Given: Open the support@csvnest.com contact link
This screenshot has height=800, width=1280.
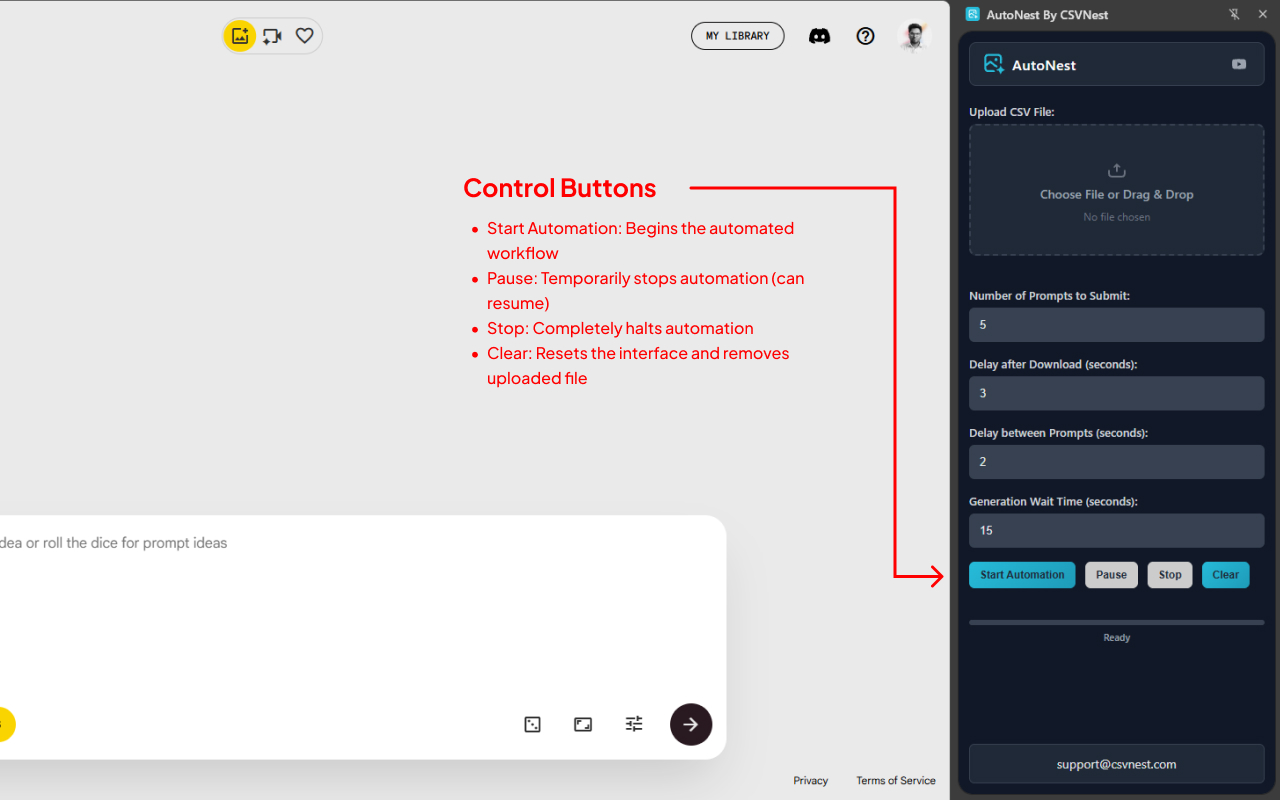Looking at the screenshot, I should [x=1117, y=764].
